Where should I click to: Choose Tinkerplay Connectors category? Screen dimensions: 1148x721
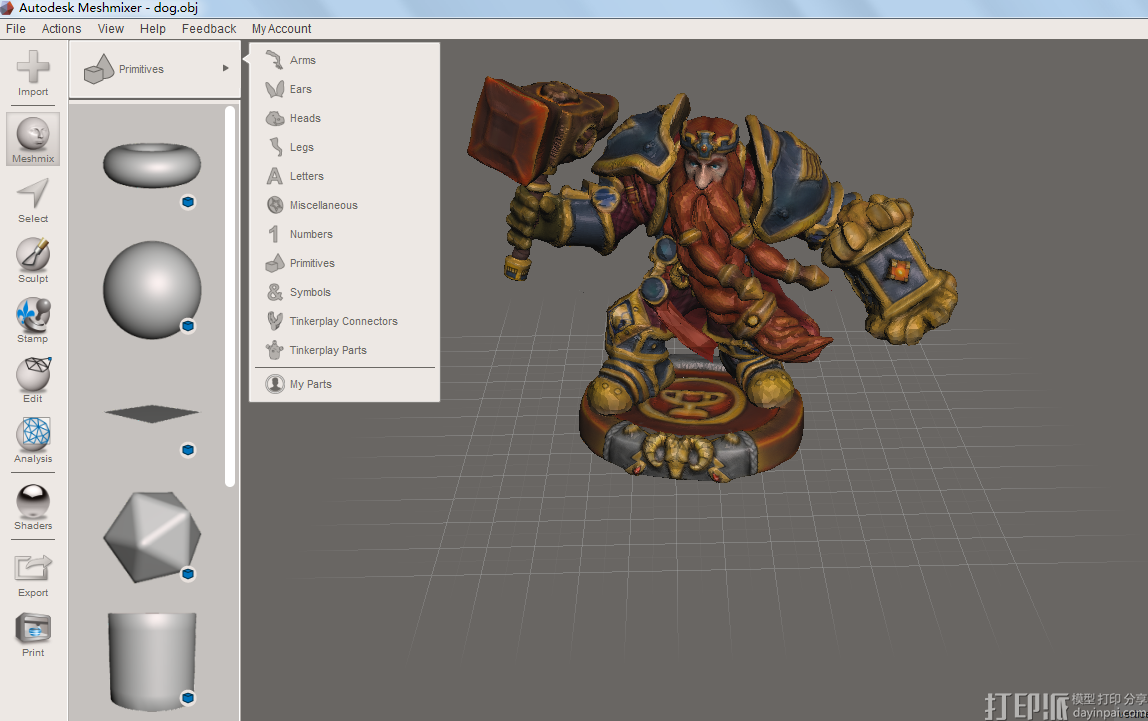click(x=344, y=321)
